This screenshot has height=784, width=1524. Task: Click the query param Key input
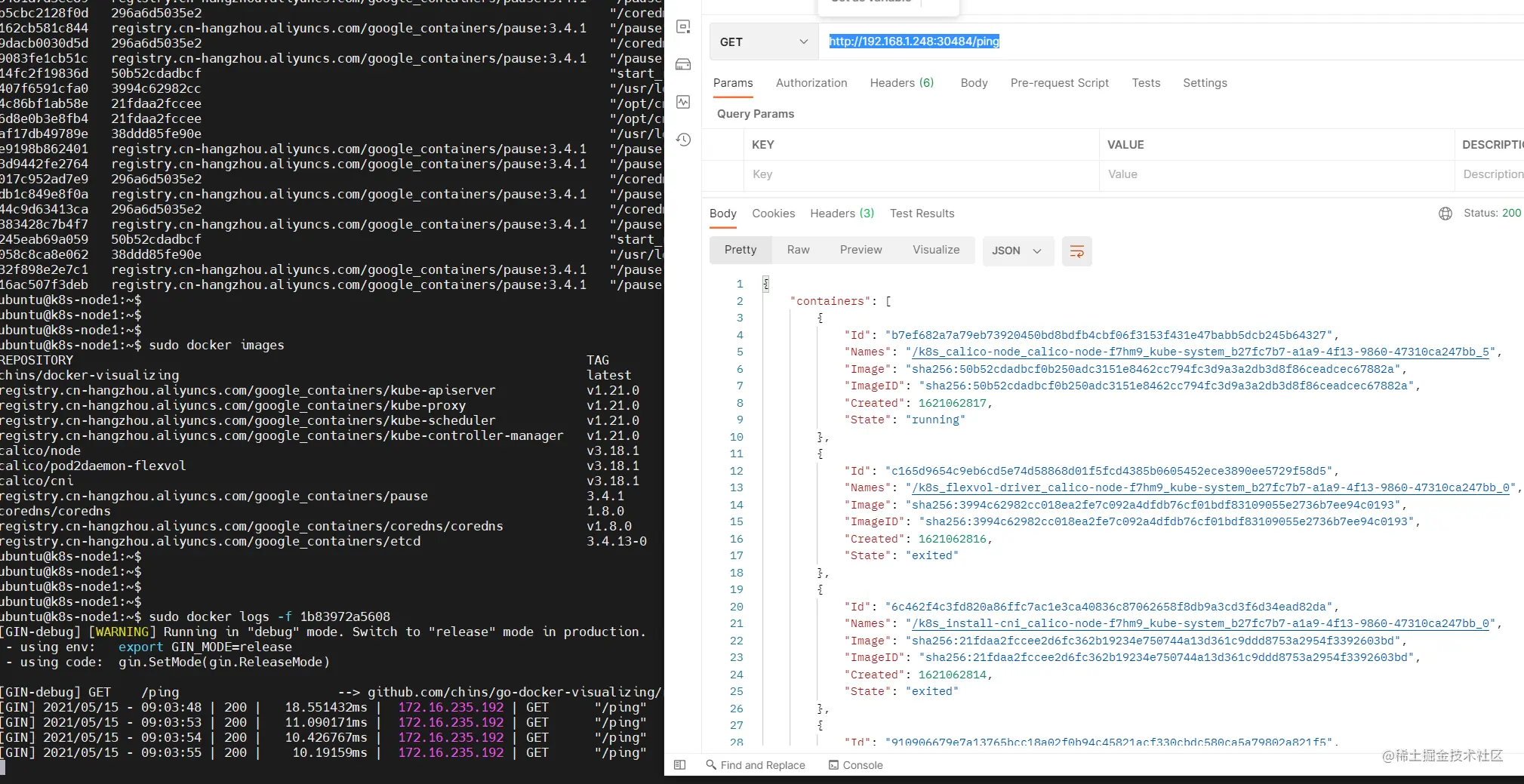pyautogui.click(x=922, y=174)
